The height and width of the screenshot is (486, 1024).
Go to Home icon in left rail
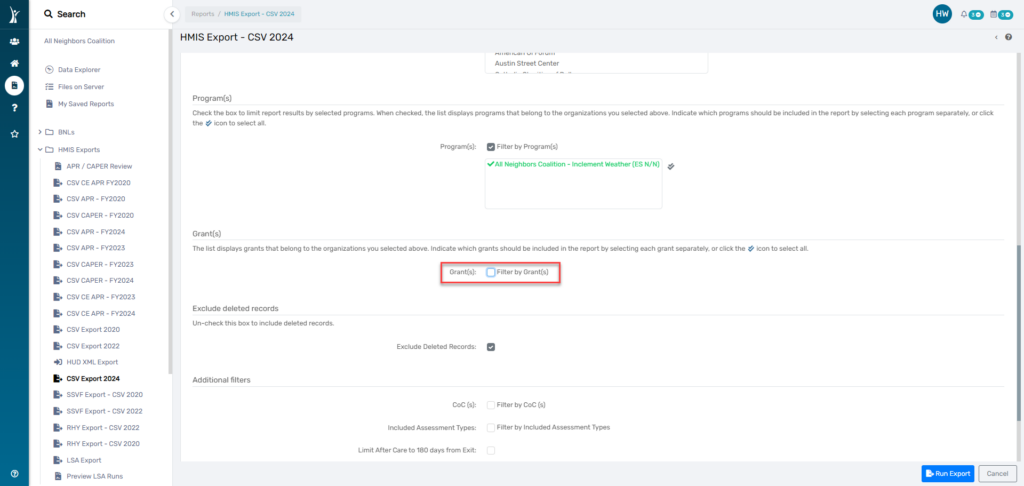[14, 63]
